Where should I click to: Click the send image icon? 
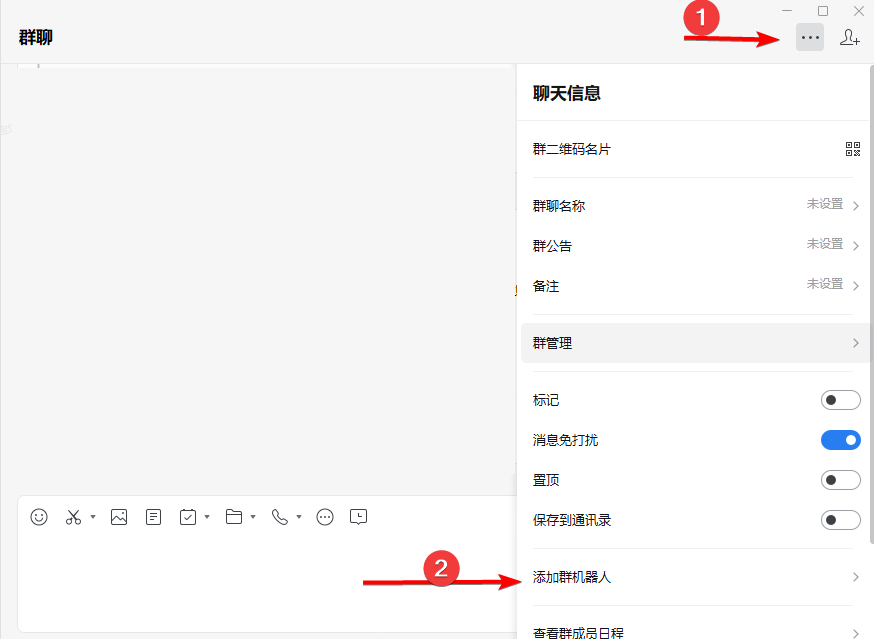point(119,517)
